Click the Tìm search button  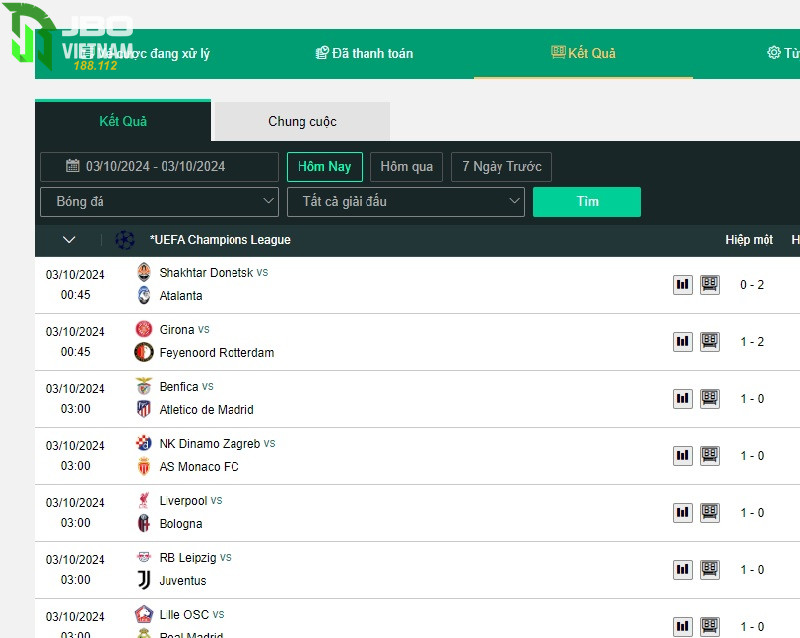(x=587, y=202)
